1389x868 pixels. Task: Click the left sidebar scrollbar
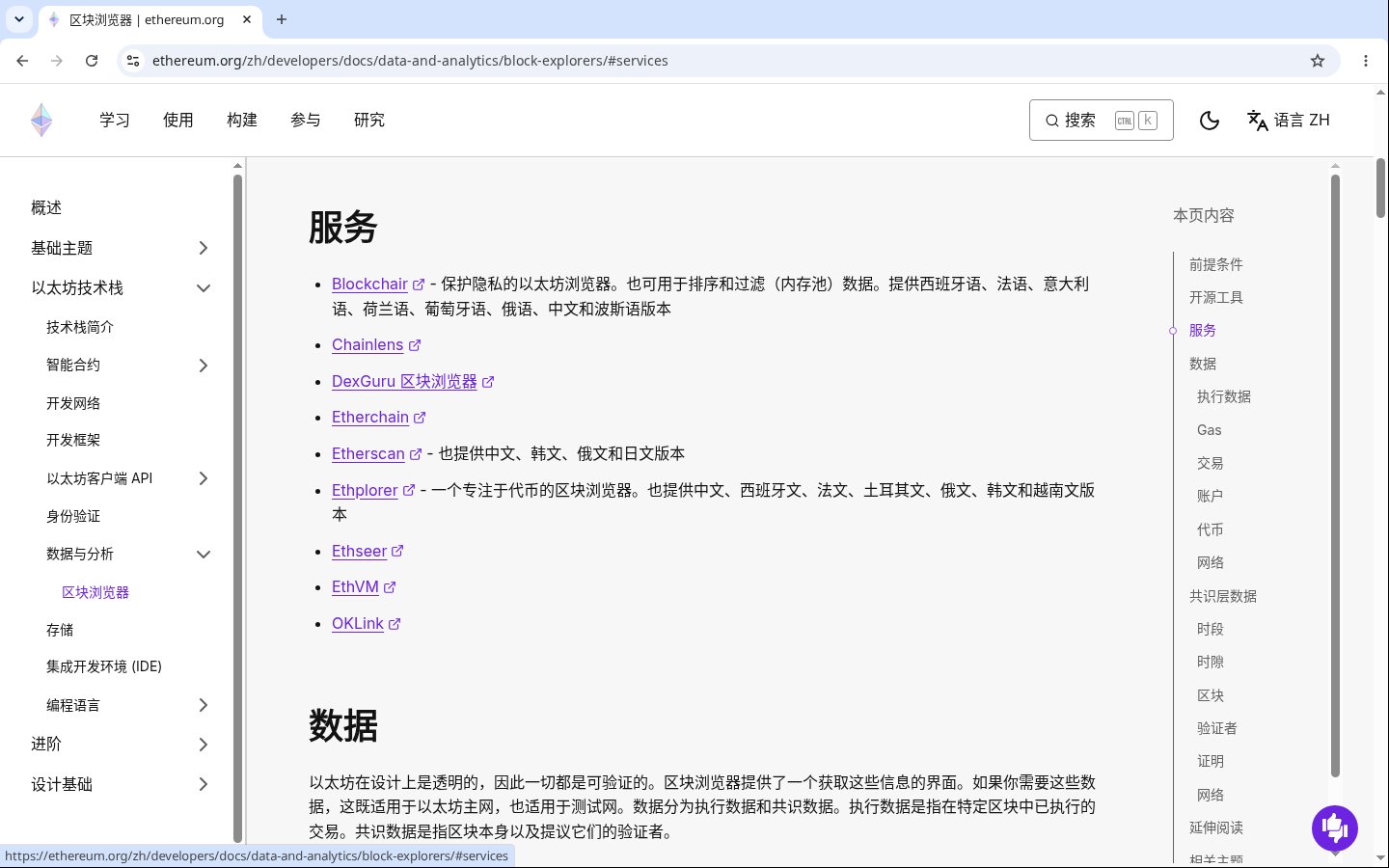[237, 506]
